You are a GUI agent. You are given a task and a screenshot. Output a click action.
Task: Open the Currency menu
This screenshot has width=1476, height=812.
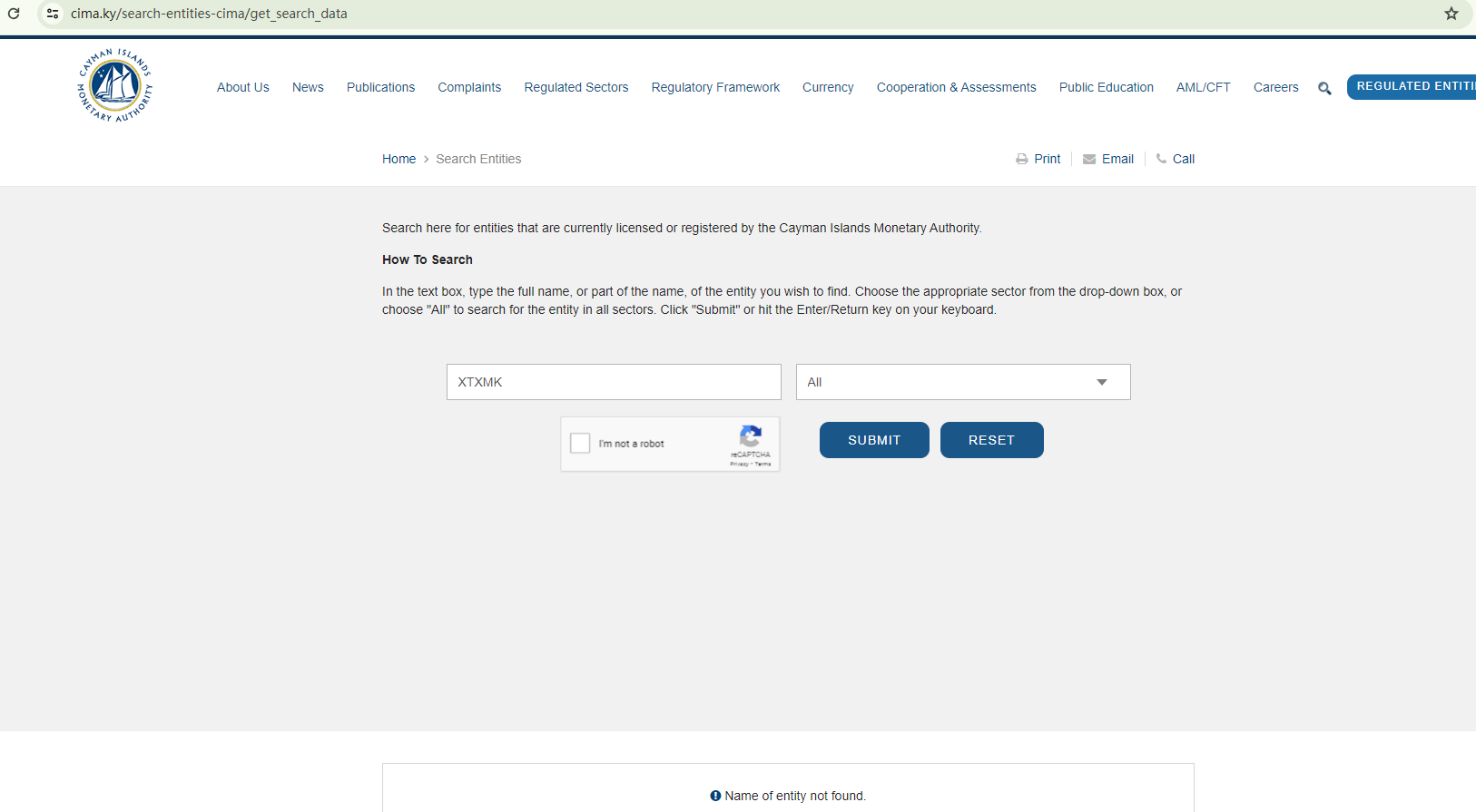pyautogui.click(x=828, y=87)
